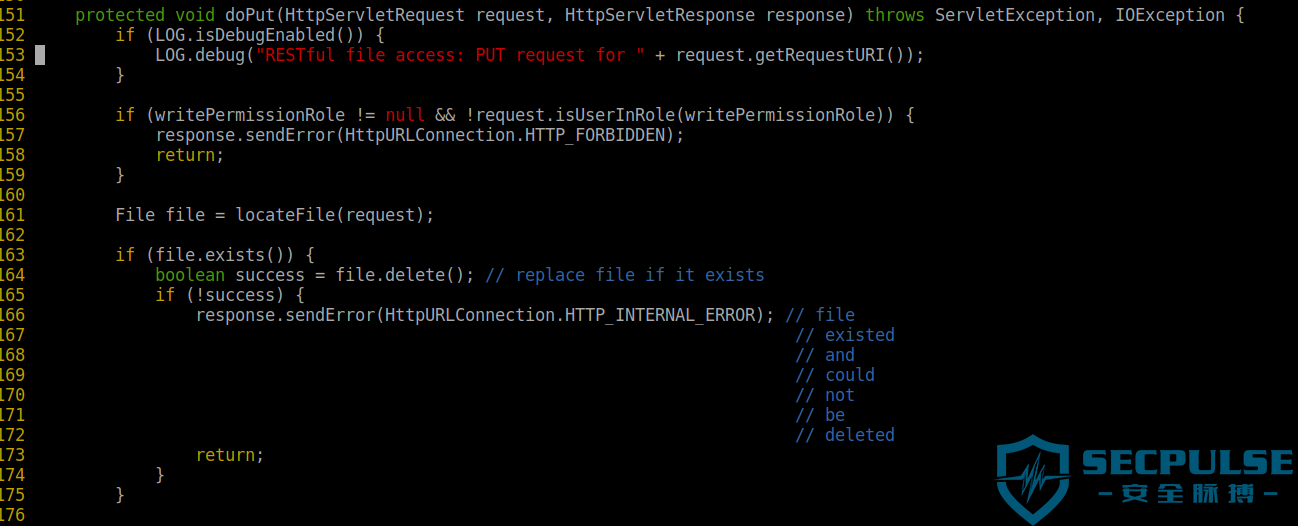The image size is (1298, 526).
Task: Click line number 166 in the gutter
Action: [x=13, y=315]
